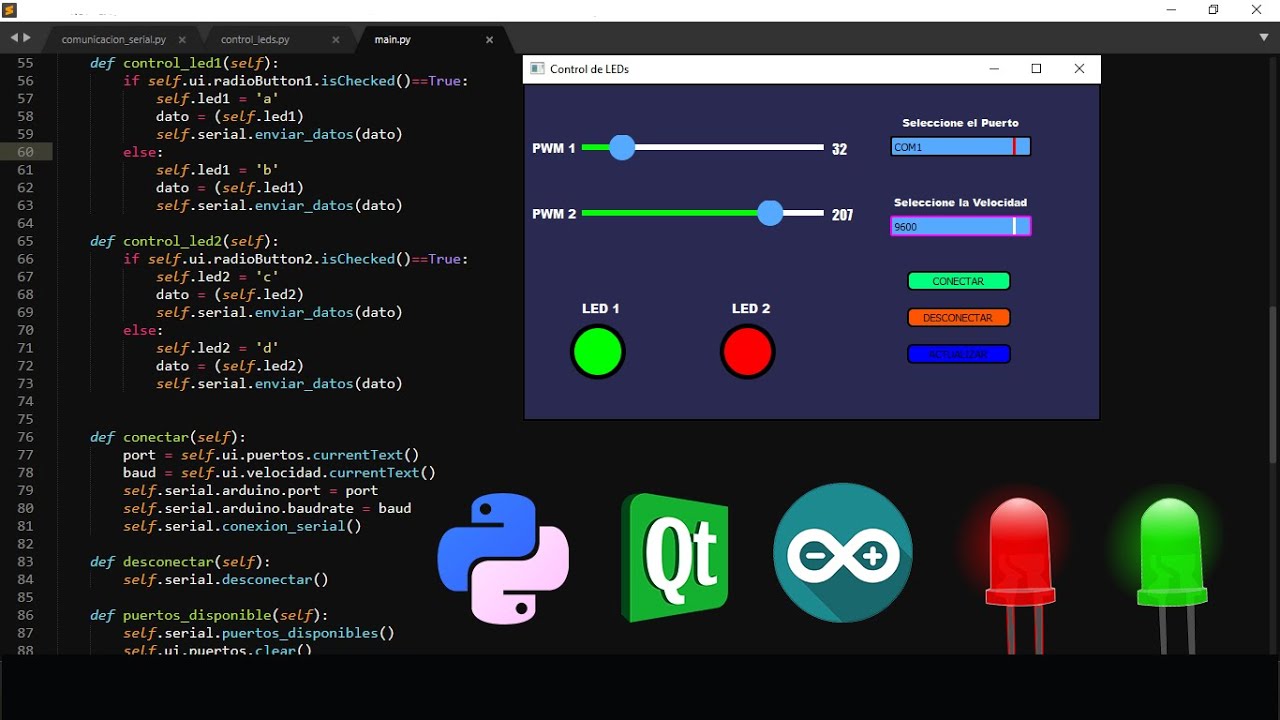The width and height of the screenshot is (1280, 720).
Task: Click 'def control_led2(self):' code line
Action: point(184,241)
